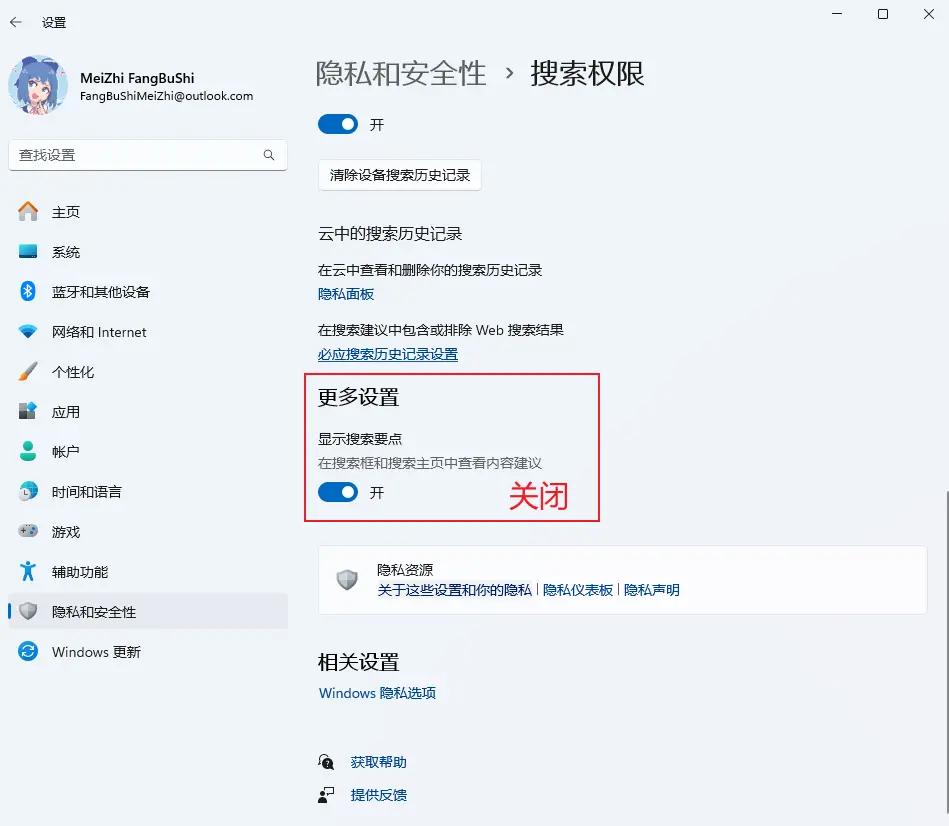The height and width of the screenshot is (826, 949).
Task: Click the 清除设备搜索历史记录 button
Action: pos(400,175)
